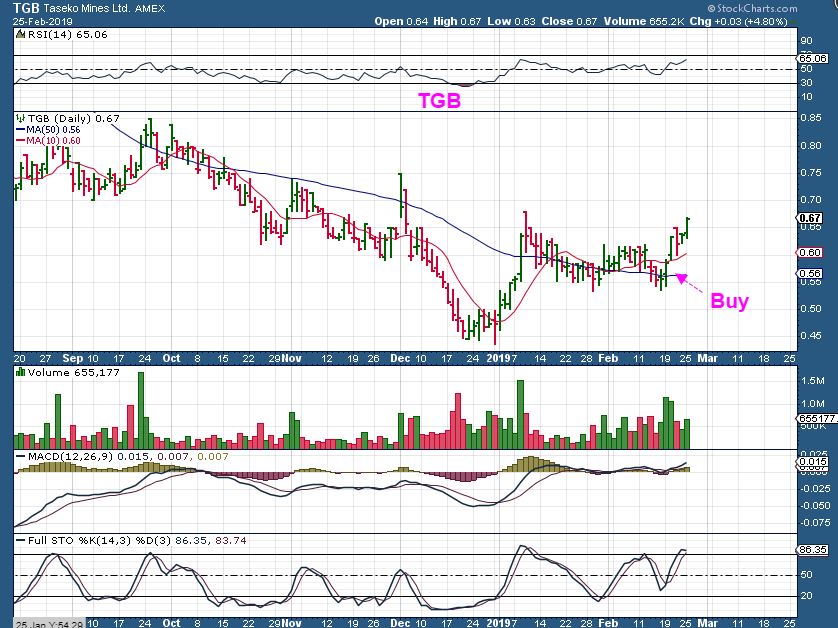The width and height of the screenshot is (838, 628).
Task: Click the AMEX exchange label
Action: click(150, 9)
